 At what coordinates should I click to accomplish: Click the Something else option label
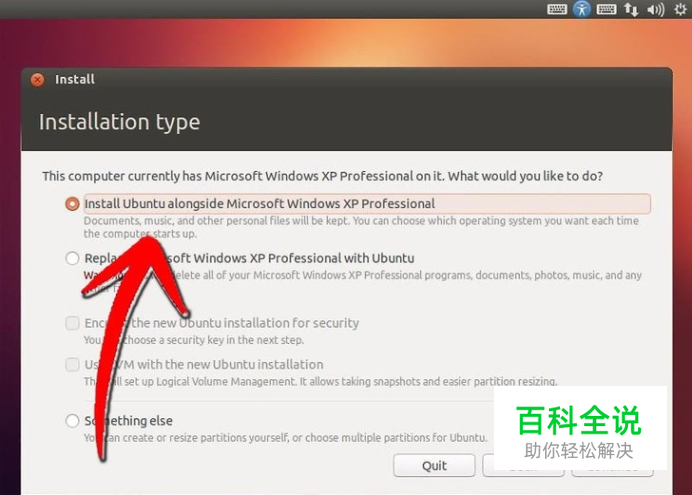click(x=128, y=421)
